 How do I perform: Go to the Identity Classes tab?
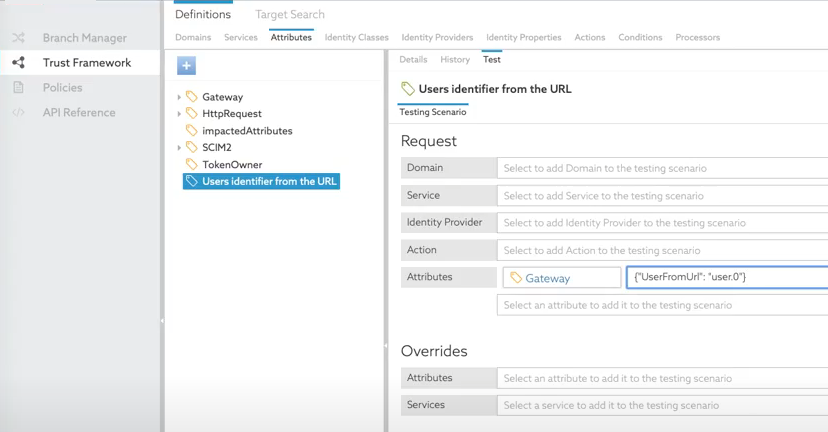click(x=356, y=38)
